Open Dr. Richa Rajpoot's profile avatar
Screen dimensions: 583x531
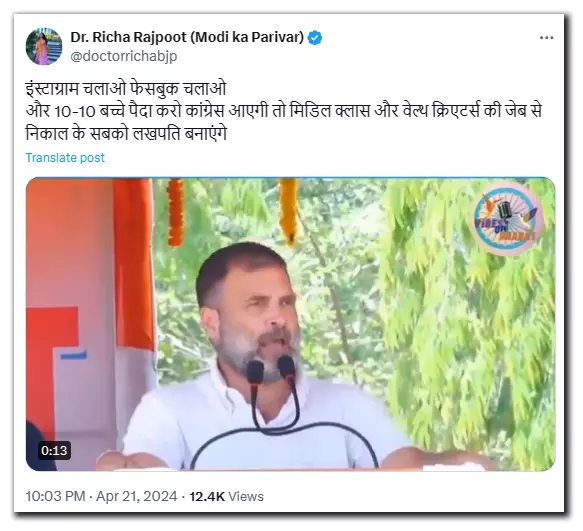[44, 46]
